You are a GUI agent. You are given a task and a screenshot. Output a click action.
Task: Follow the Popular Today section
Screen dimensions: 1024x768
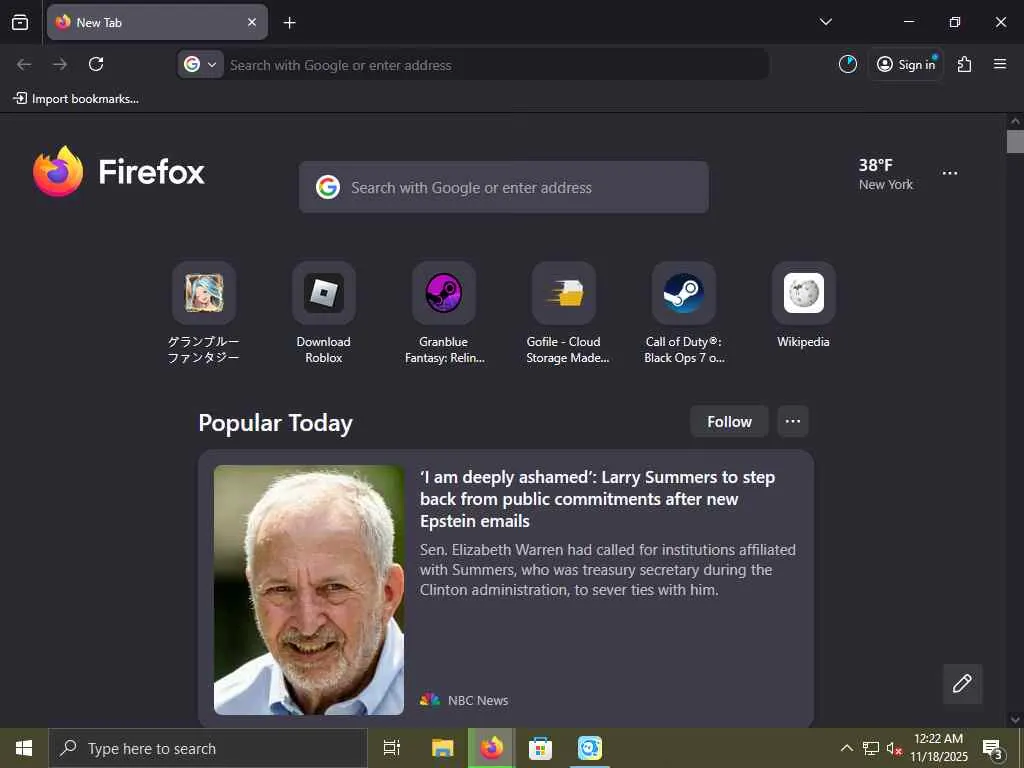pyautogui.click(x=729, y=422)
